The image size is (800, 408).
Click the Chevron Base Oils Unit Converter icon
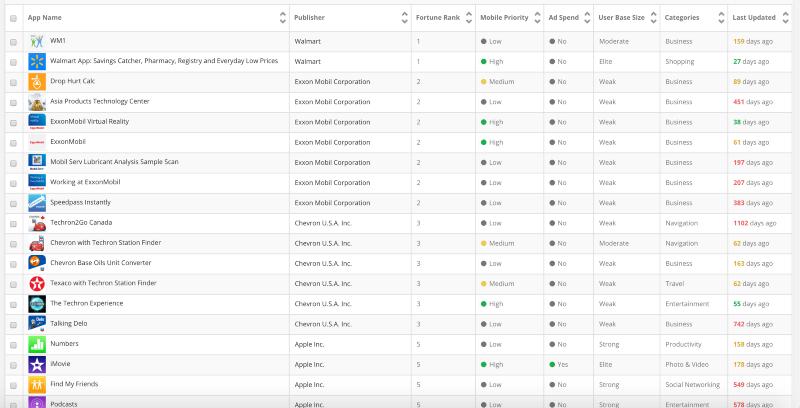tap(37, 264)
